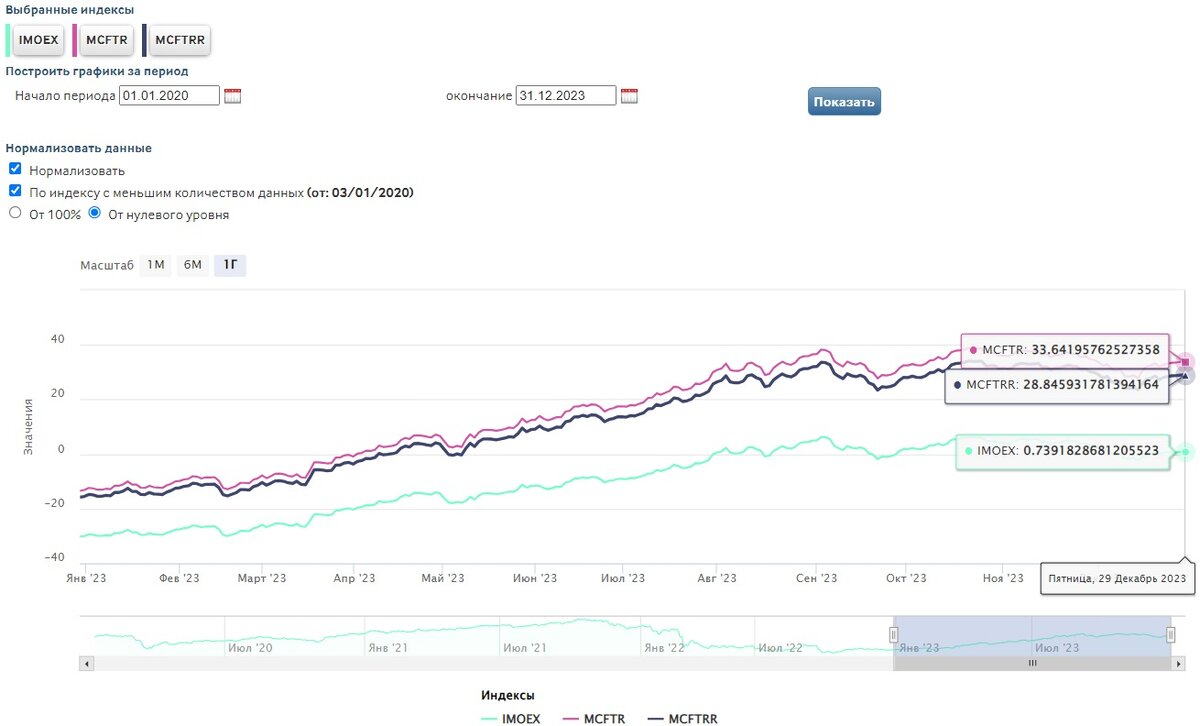Set chart scale to 6М
Image resolution: width=1200 pixels, height=726 pixels.
(193, 265)
